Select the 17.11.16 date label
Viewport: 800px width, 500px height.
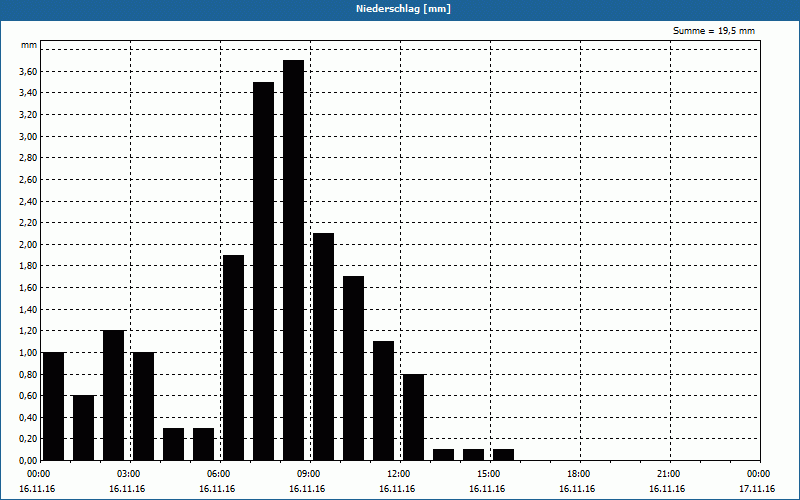[757, 489]
